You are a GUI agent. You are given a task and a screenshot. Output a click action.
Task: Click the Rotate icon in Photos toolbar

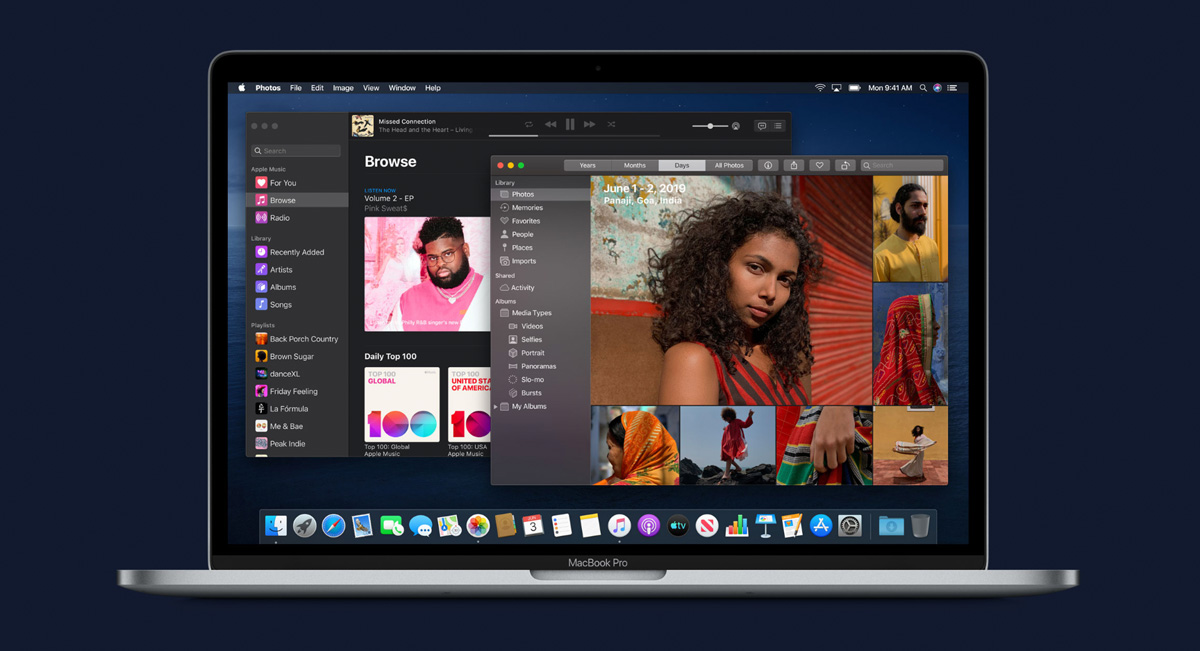[x=845, y=165]
